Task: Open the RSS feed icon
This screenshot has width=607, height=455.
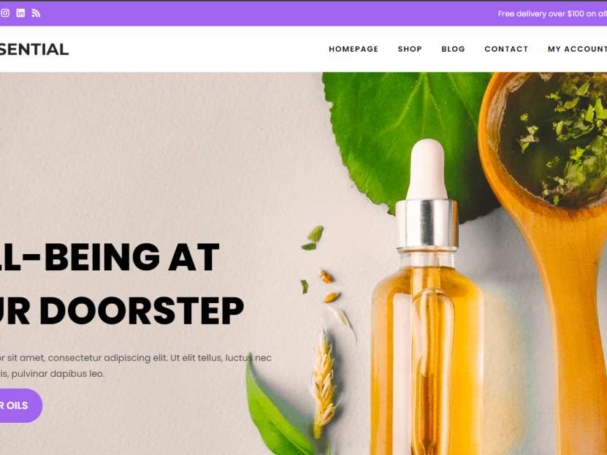Action: [x=36, y=13]
